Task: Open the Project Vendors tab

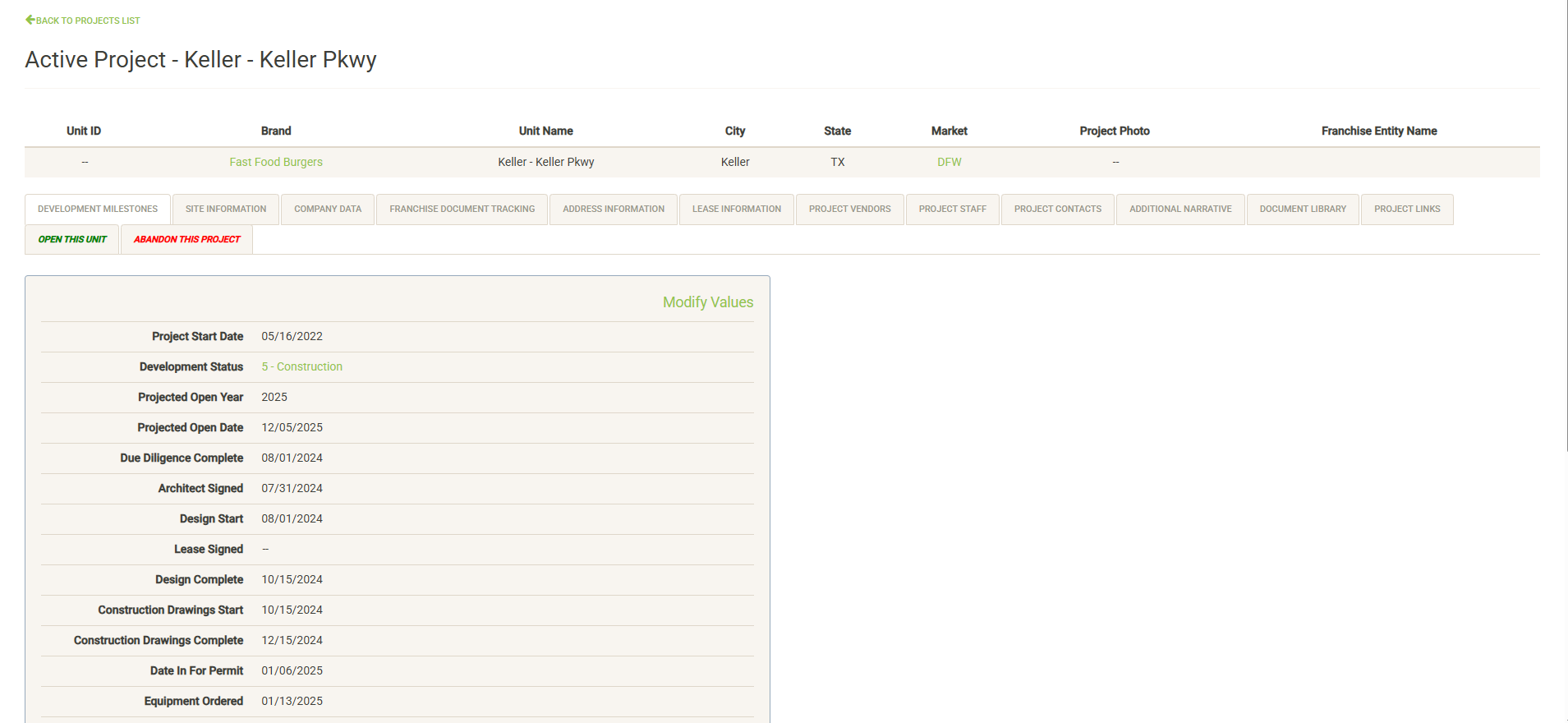Action: (849, 210)
